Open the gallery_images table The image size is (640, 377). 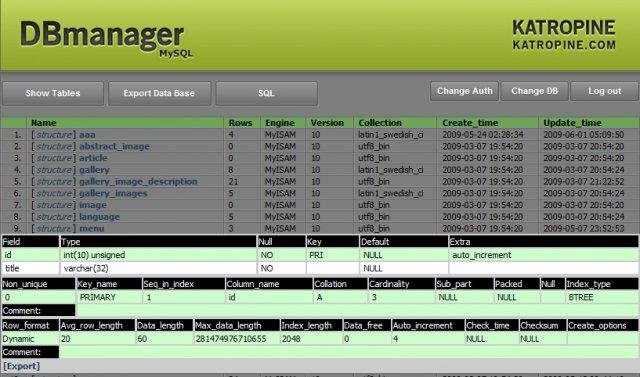pyautogui.click(x=113, y=193)
